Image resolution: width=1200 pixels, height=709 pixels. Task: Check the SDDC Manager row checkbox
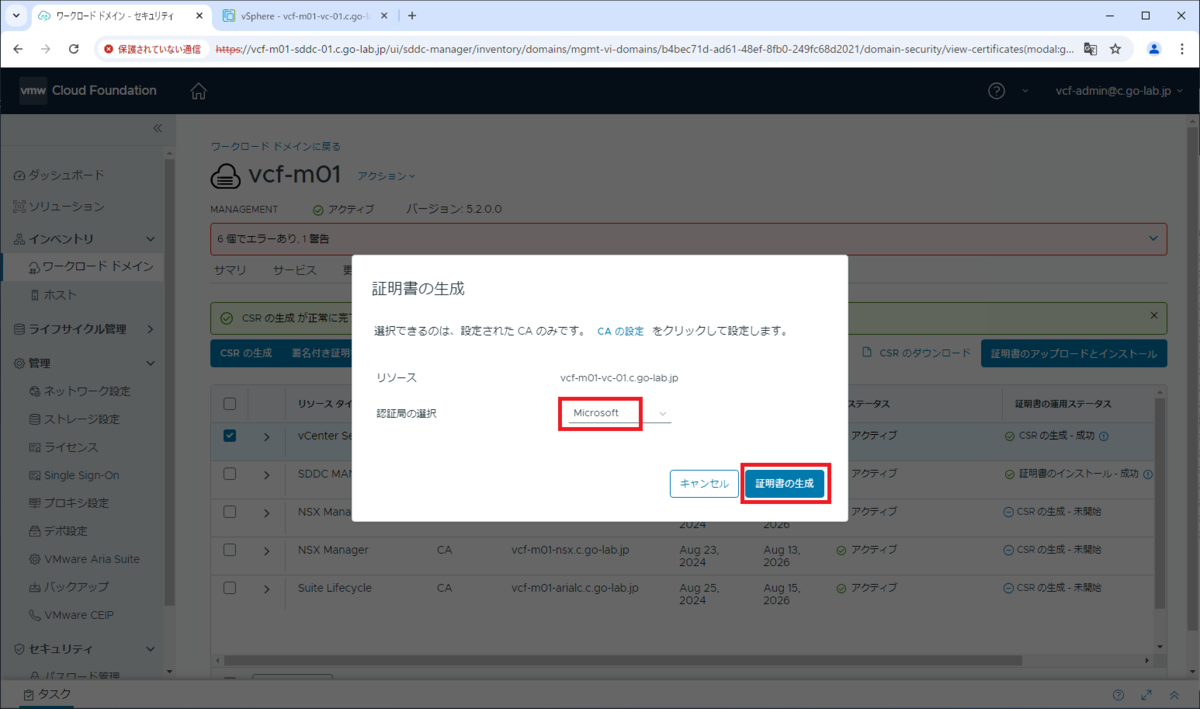click(230, 474)
